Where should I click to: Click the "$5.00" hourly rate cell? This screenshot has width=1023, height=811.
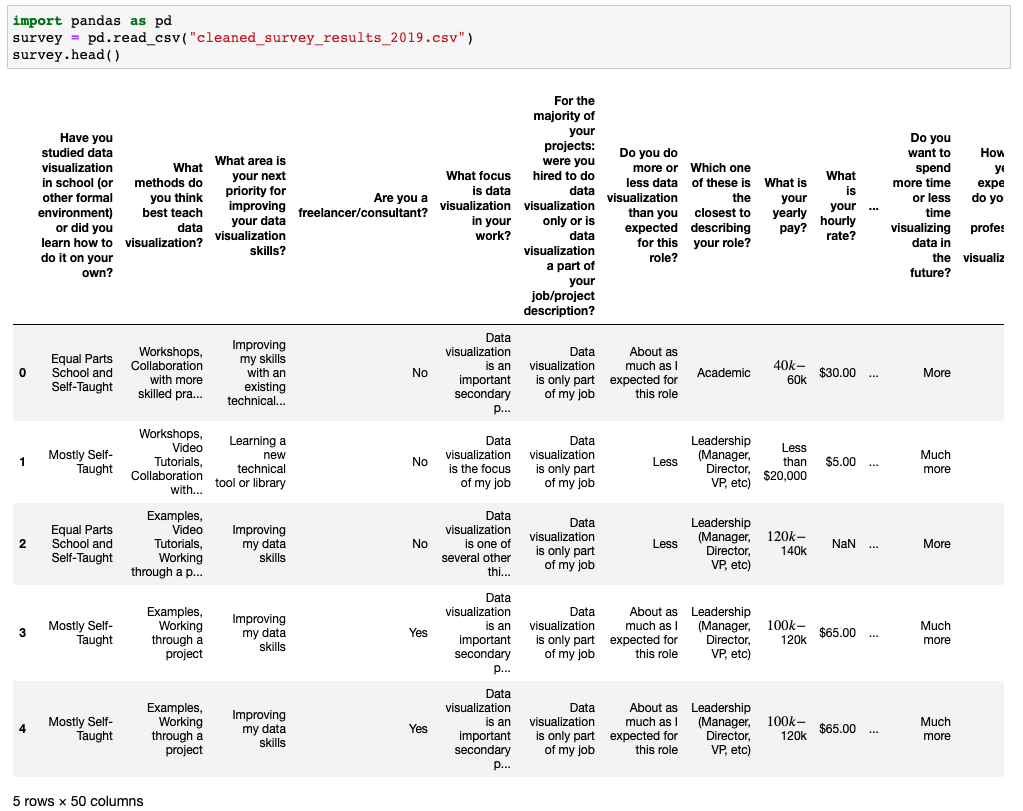pos(837,462)
